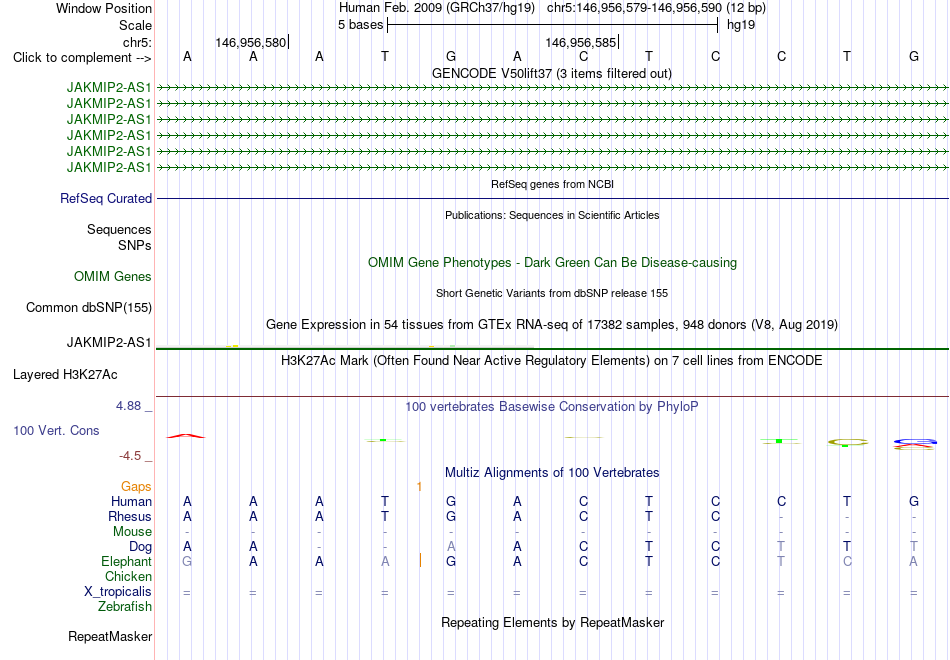
Task: Click the 146,956,585 position label
Action: pyautogui.click(x=580, y=42)
